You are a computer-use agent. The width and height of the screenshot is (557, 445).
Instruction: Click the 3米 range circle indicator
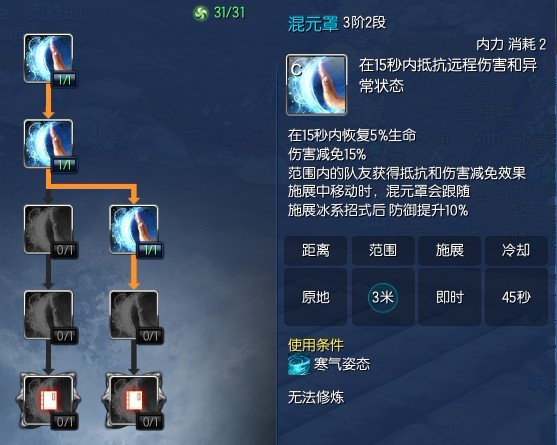(383, 297)
